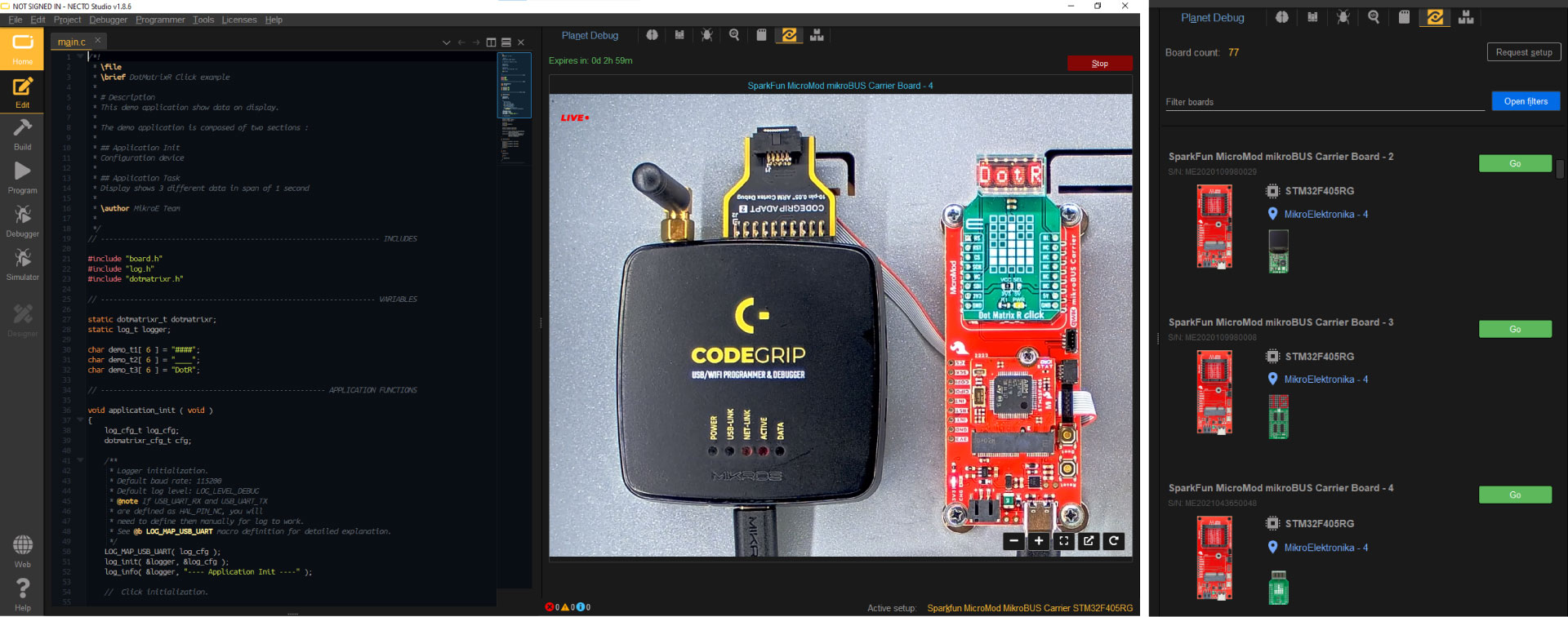The width and height of the screenshot is (1568, 617).
Task: Click the bug icon in the right board-list panel
Action: click(1343, 17)
